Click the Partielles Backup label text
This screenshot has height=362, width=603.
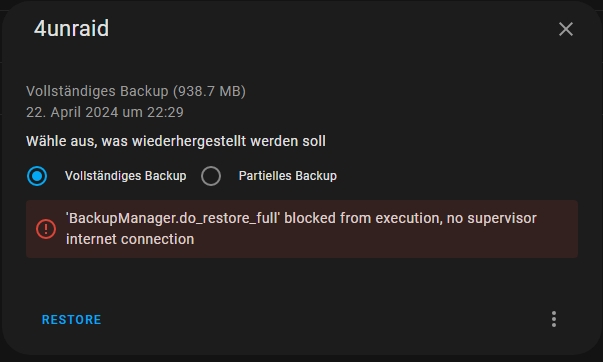point(288,176)
